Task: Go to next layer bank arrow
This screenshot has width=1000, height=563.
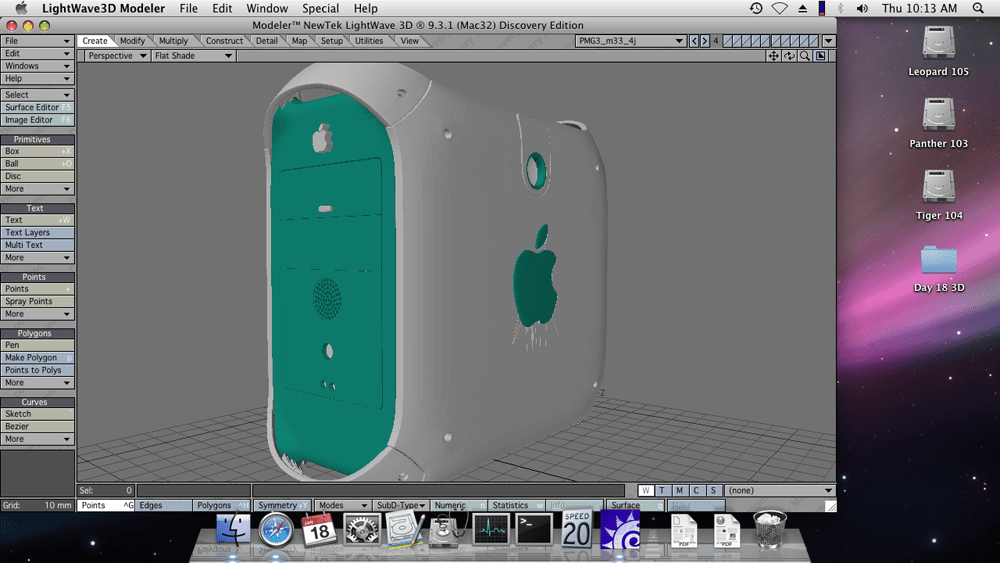Action: click(705, 41)
